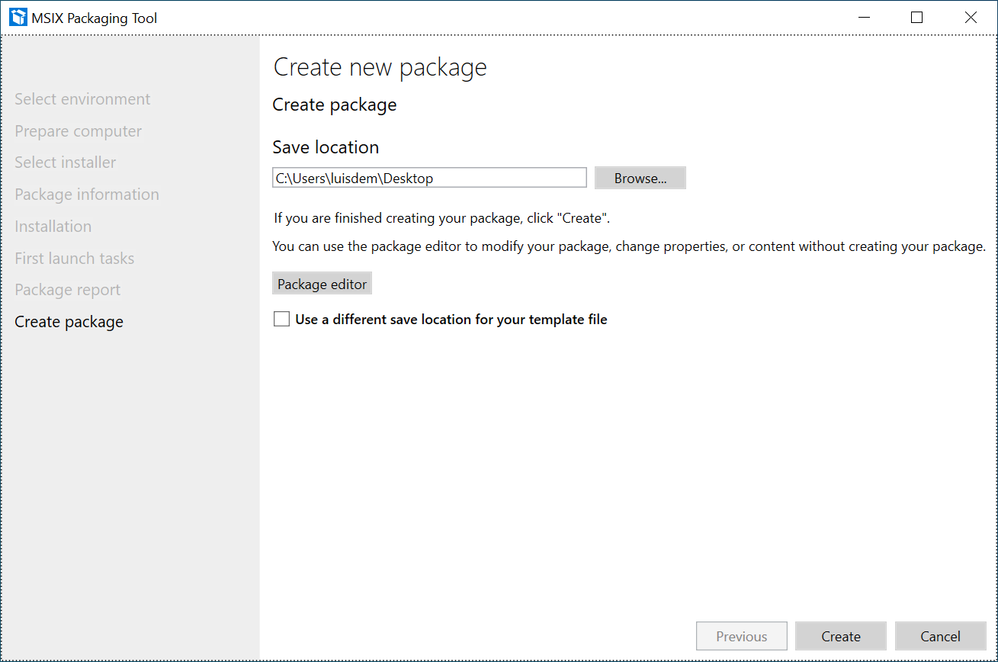Image resolution: width=998 pixels, height=662 pixels.
Task: Click the Save location path field
Action: [x=429, y=178]
